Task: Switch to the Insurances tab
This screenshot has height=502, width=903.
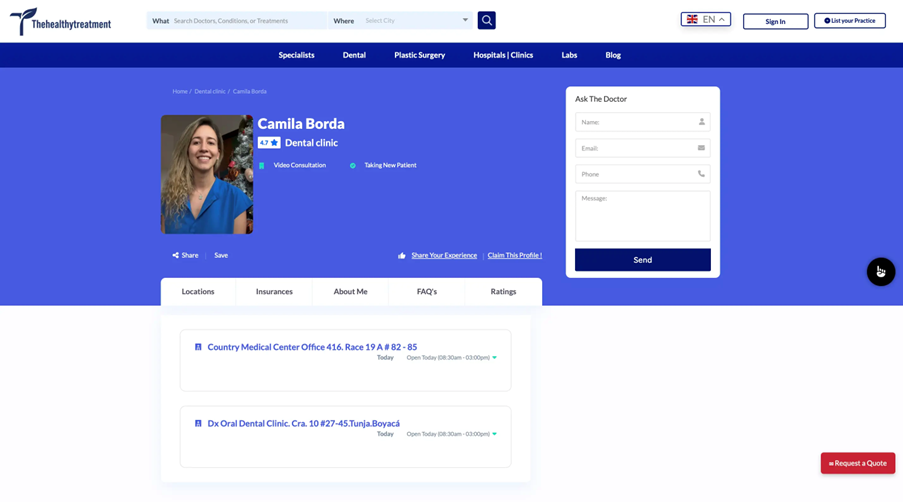Action: (x=274, y=292)
